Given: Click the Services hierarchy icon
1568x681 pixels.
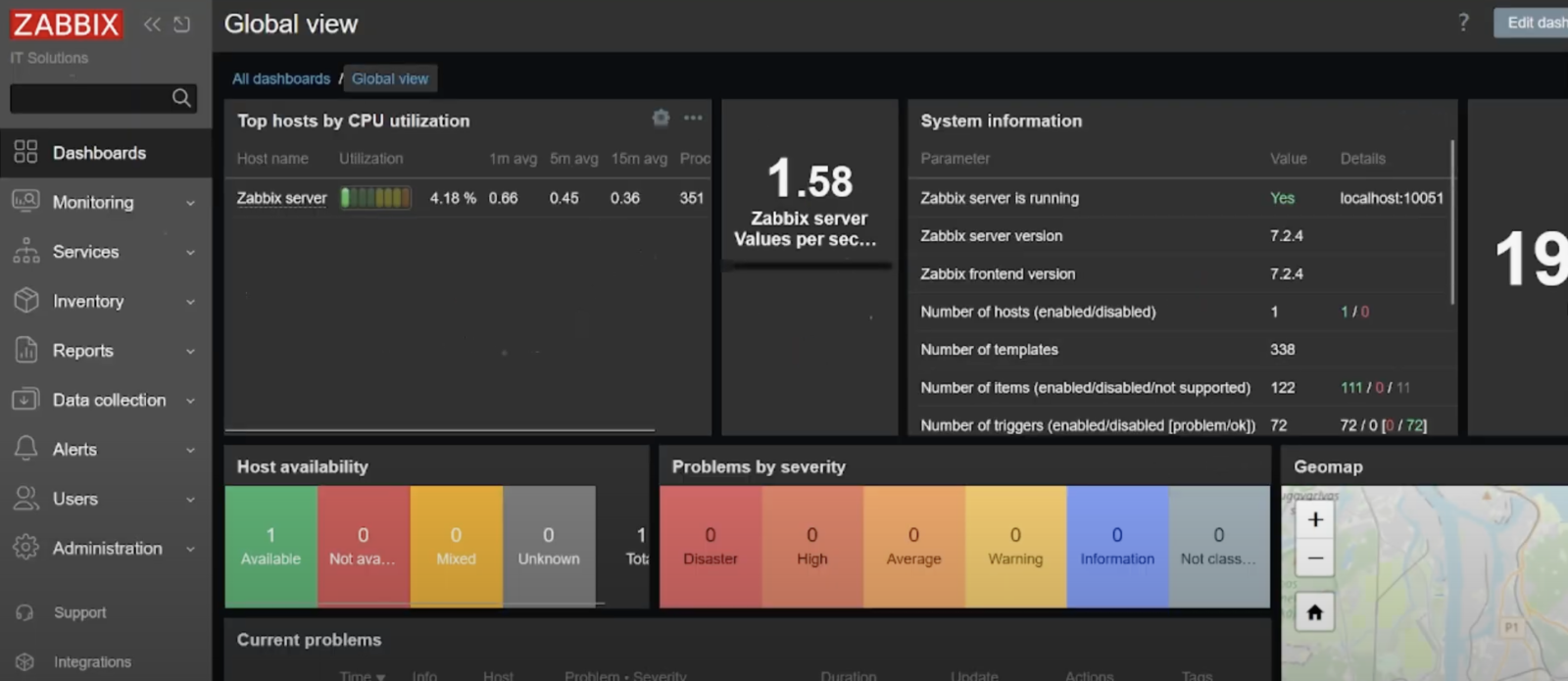Looking at the screenshot, I should tap(25, 251).
